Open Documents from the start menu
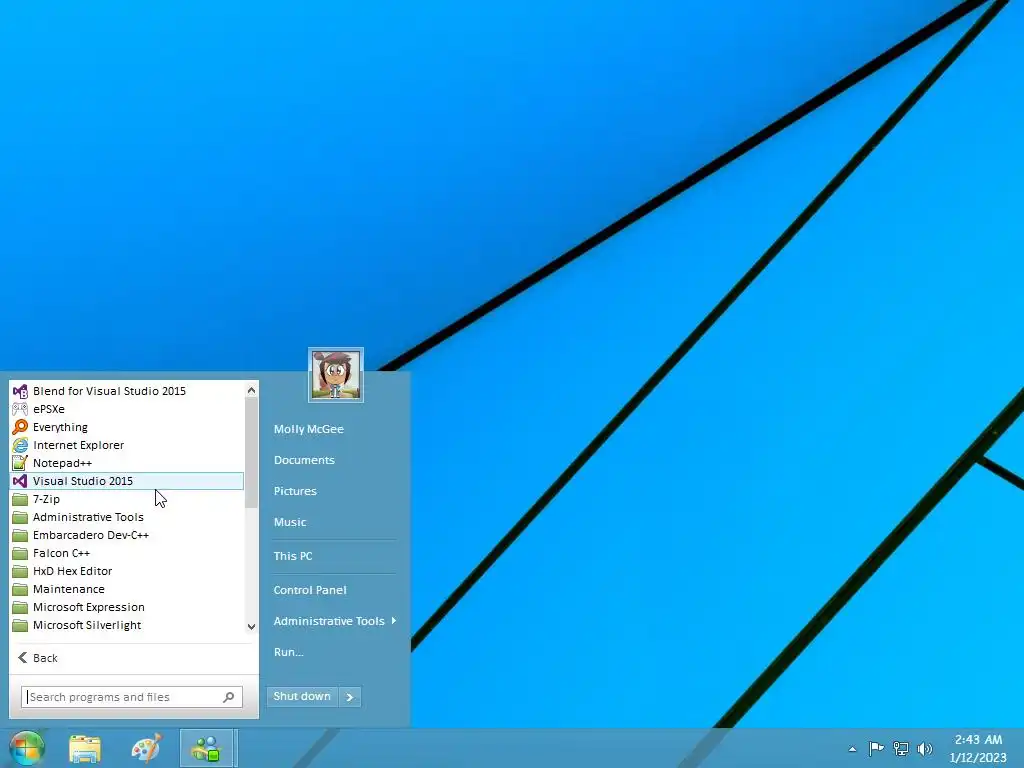Screen dimensions: 1024x768 304,460
